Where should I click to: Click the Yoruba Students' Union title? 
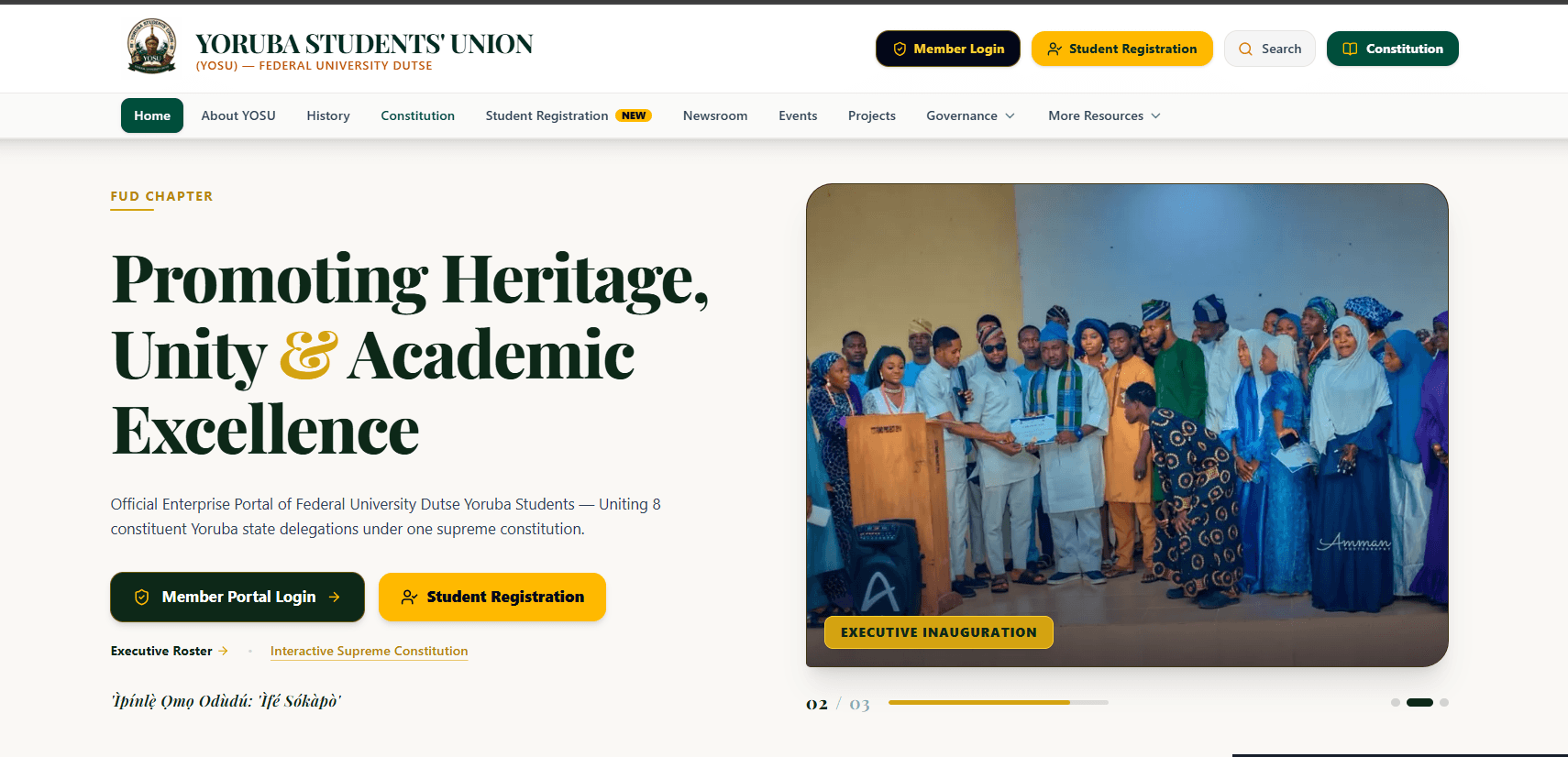[x=364, y=44]
